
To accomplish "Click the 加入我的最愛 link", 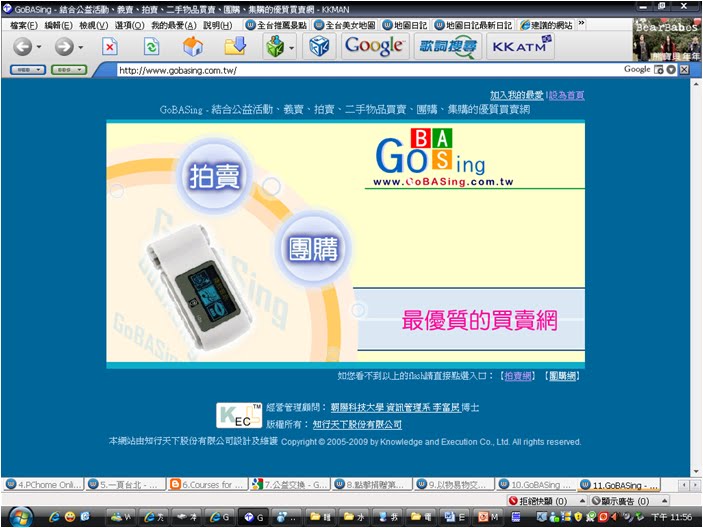I will coord(516,95).
